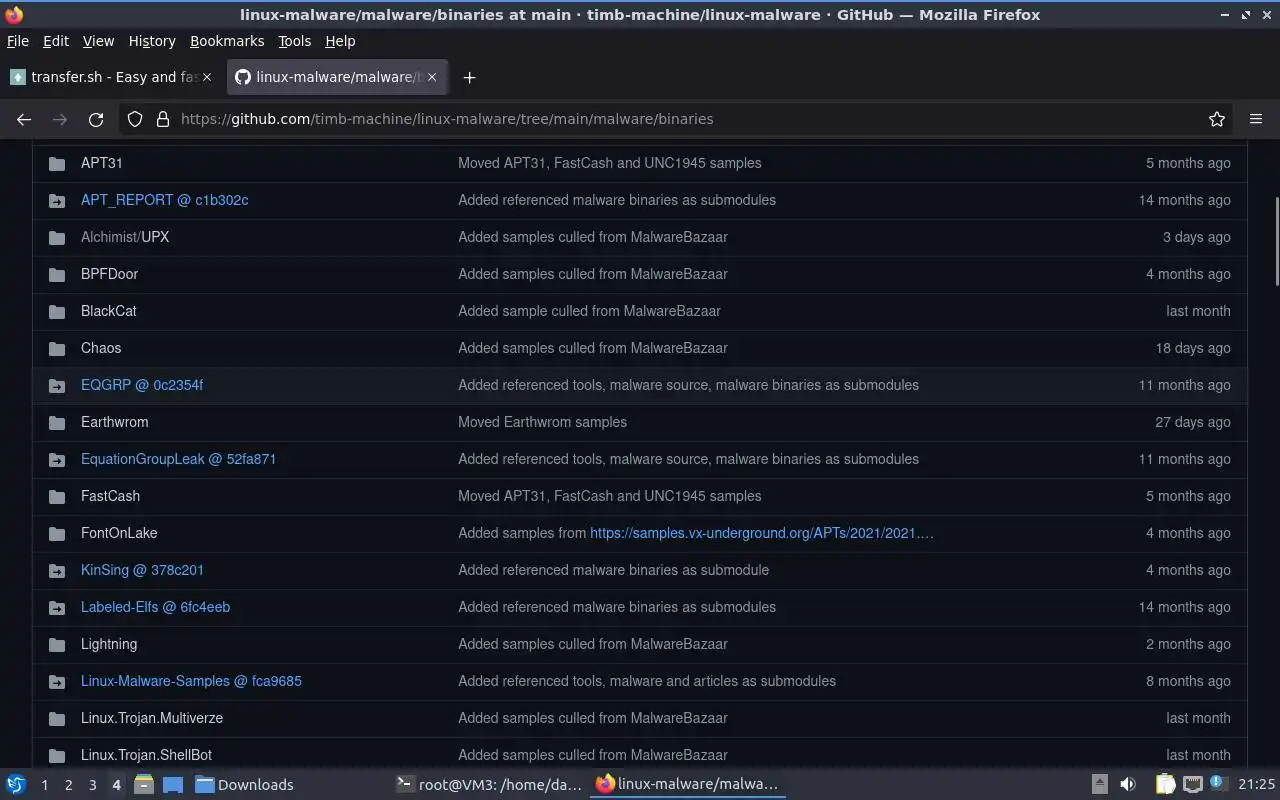The image size is (1280, 800).
Task: Click the folder icon beside BlackCat
Action: tap(57, 312)
